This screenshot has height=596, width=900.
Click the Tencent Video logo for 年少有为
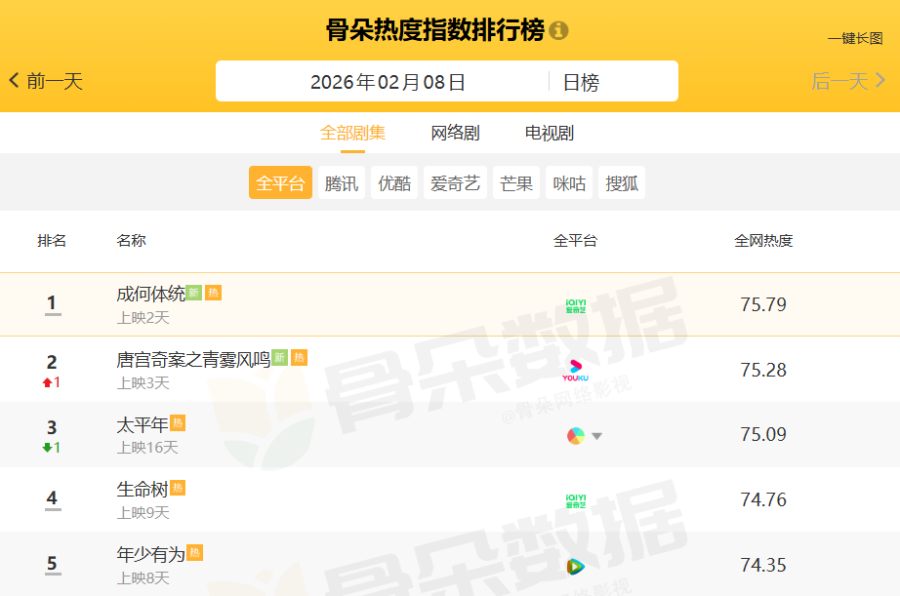point(575,566)
